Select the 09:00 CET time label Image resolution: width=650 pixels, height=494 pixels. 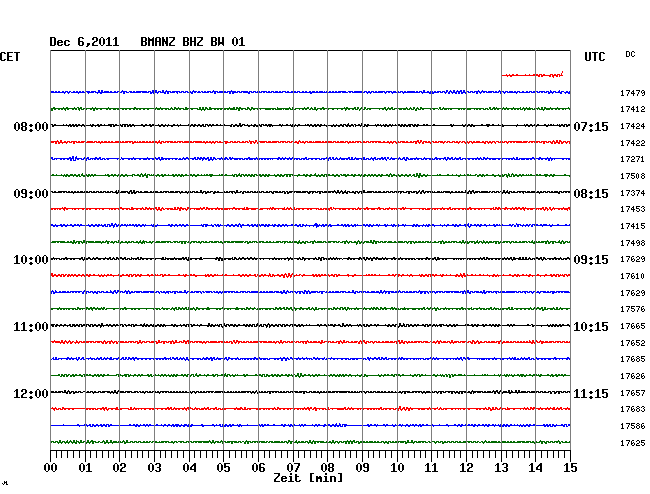coord(31,194)
